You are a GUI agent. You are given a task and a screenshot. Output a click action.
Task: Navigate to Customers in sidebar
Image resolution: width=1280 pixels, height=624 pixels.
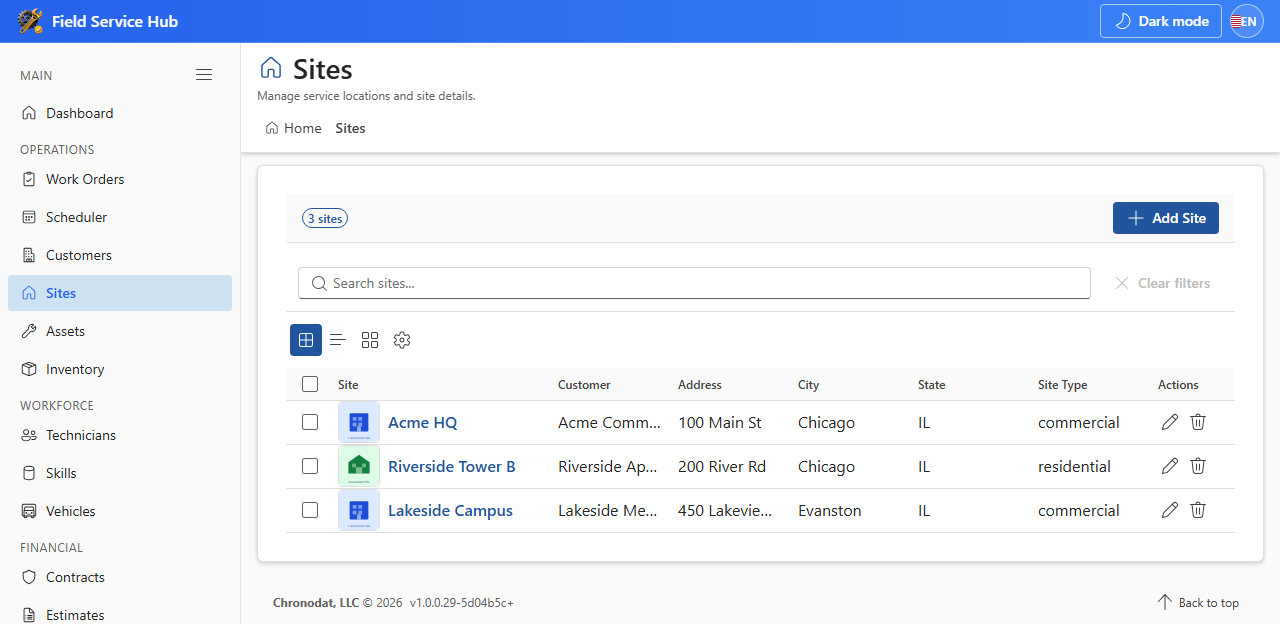tap(120, 255)
